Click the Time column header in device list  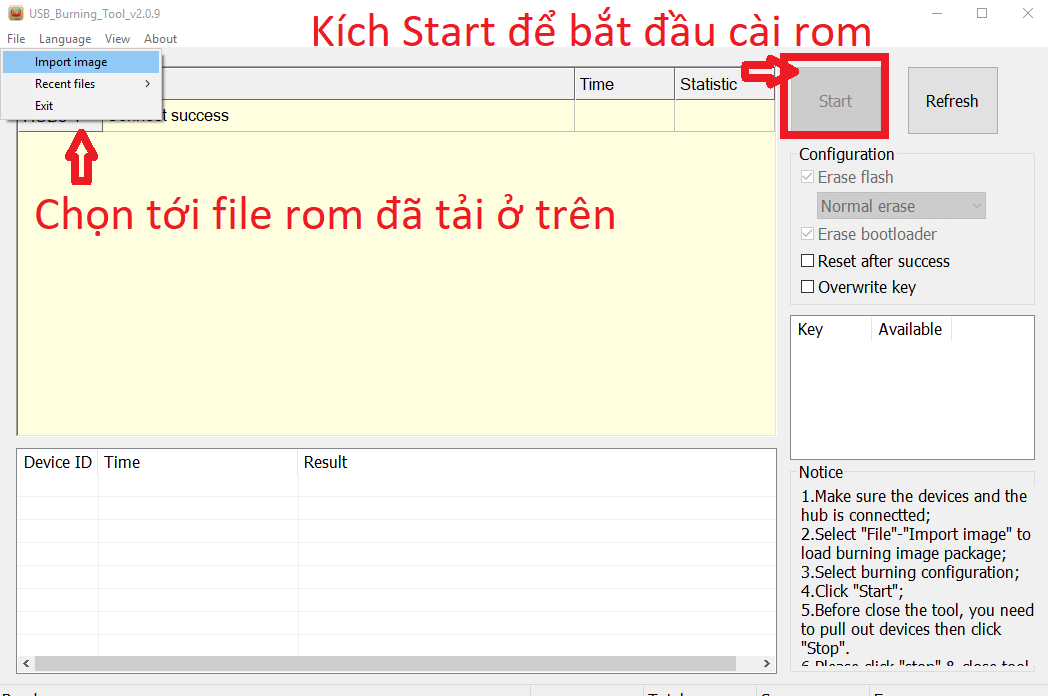(x=624, y=84)
